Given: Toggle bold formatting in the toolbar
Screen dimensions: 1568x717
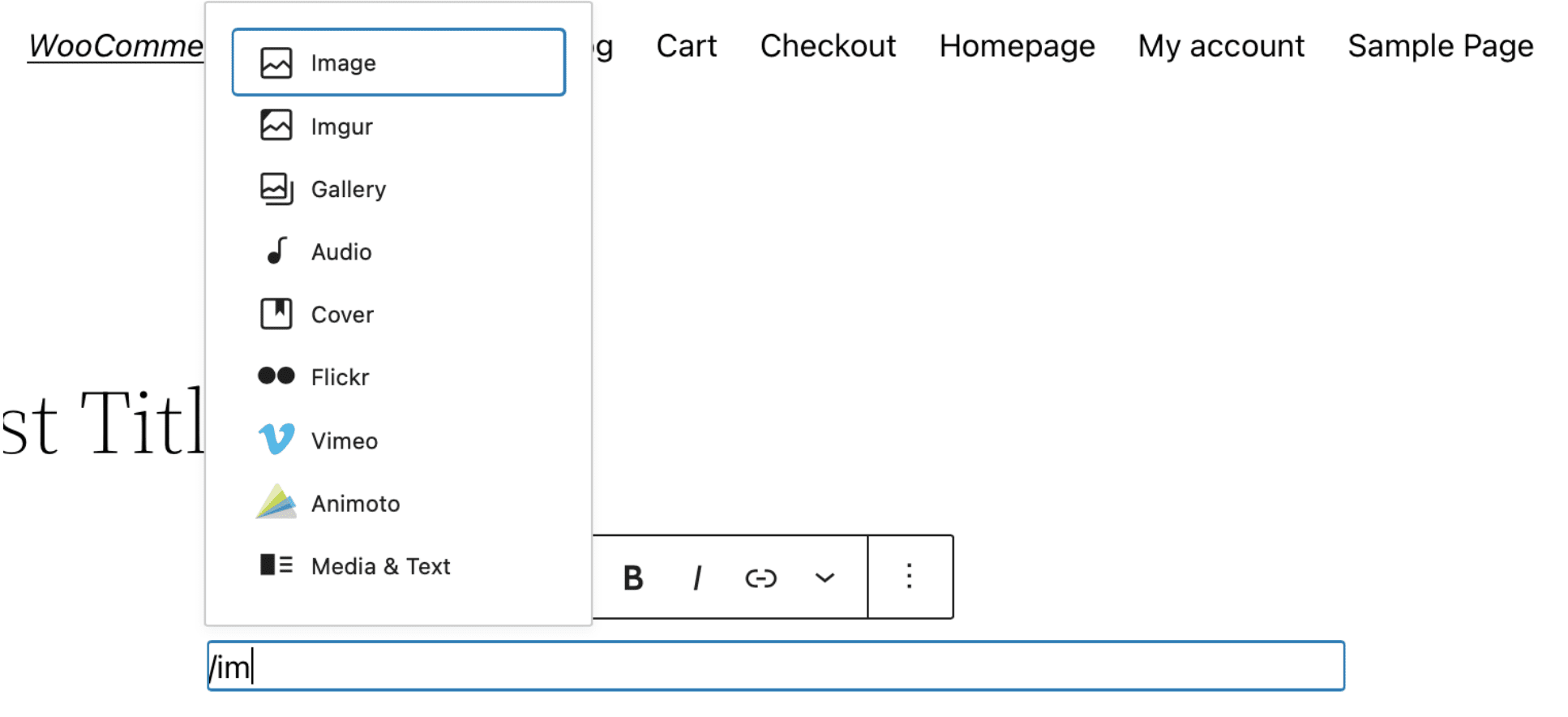Looking at the screenshot, I should pos(632,577).
